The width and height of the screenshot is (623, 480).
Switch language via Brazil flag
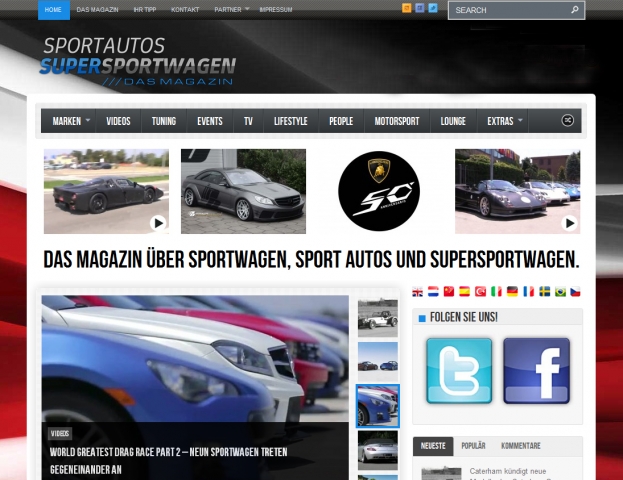pos(560,292)
